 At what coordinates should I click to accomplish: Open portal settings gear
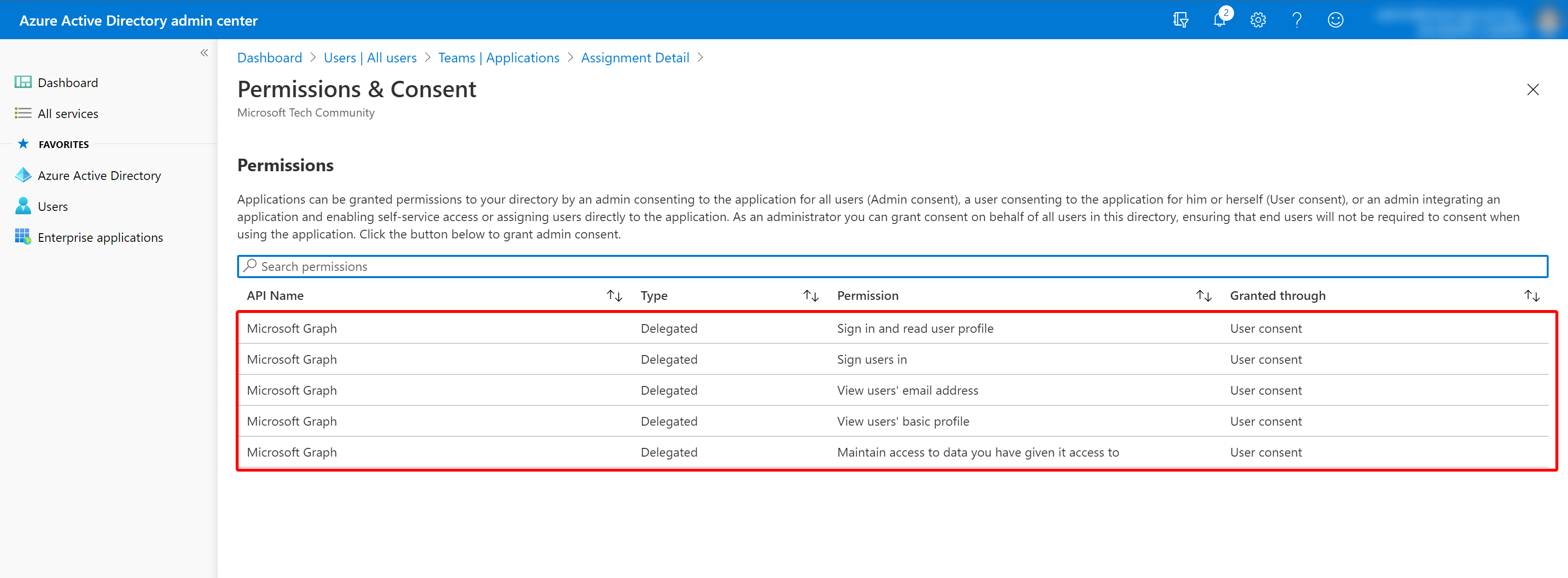[1258, 20]
